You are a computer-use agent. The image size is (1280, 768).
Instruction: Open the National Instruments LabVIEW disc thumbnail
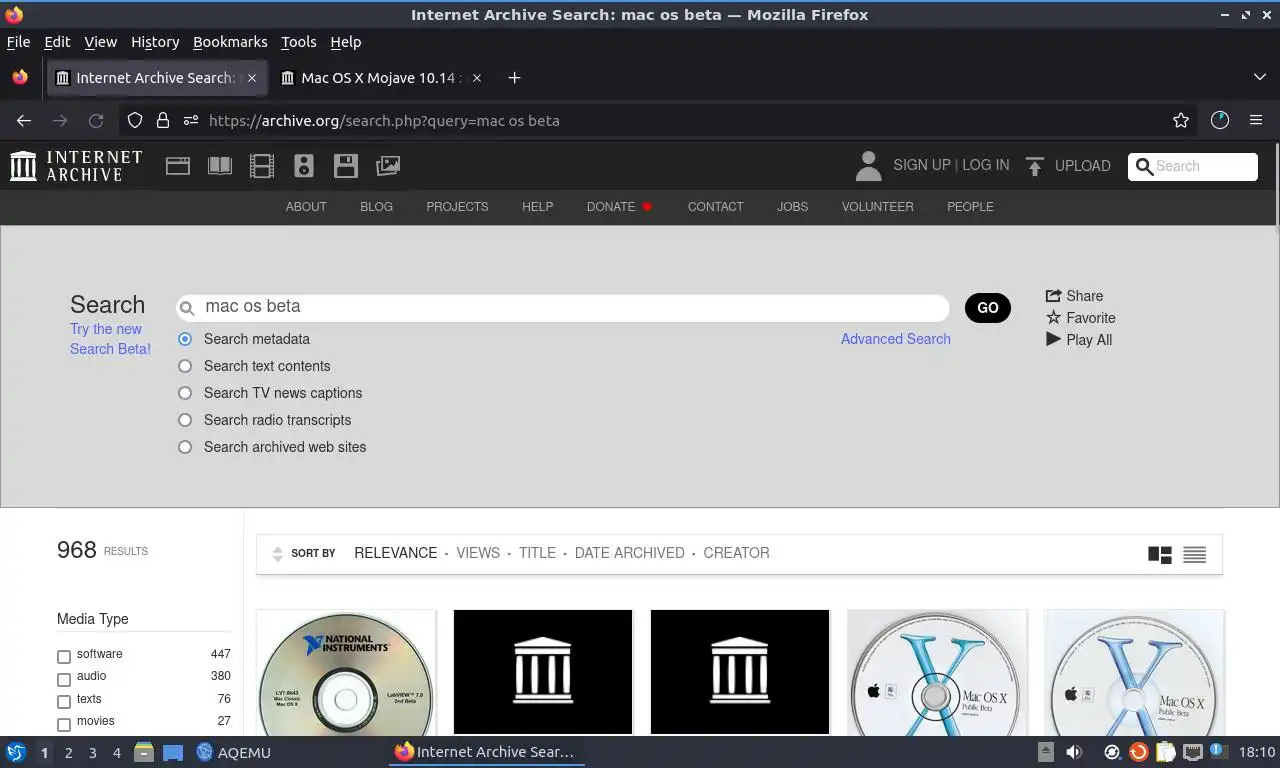[x=346, y=672]
